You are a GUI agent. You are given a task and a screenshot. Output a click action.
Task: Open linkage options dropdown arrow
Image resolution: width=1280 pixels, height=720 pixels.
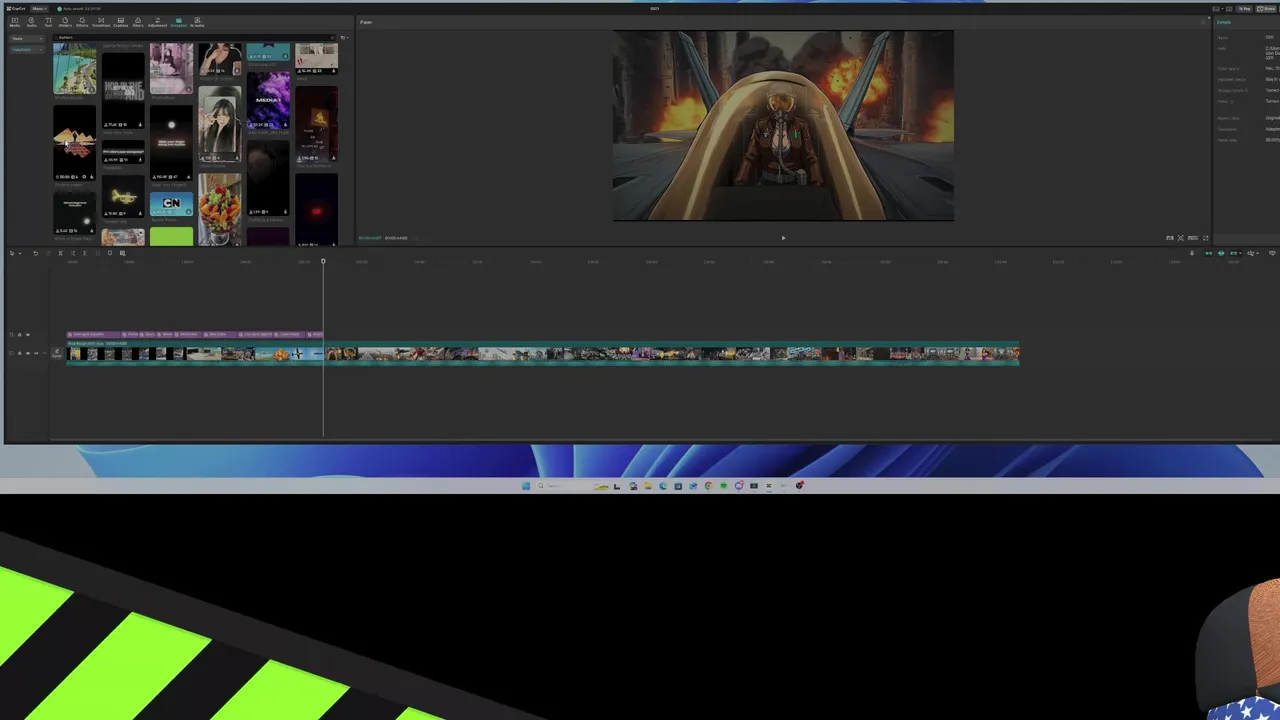point(1241,253)
